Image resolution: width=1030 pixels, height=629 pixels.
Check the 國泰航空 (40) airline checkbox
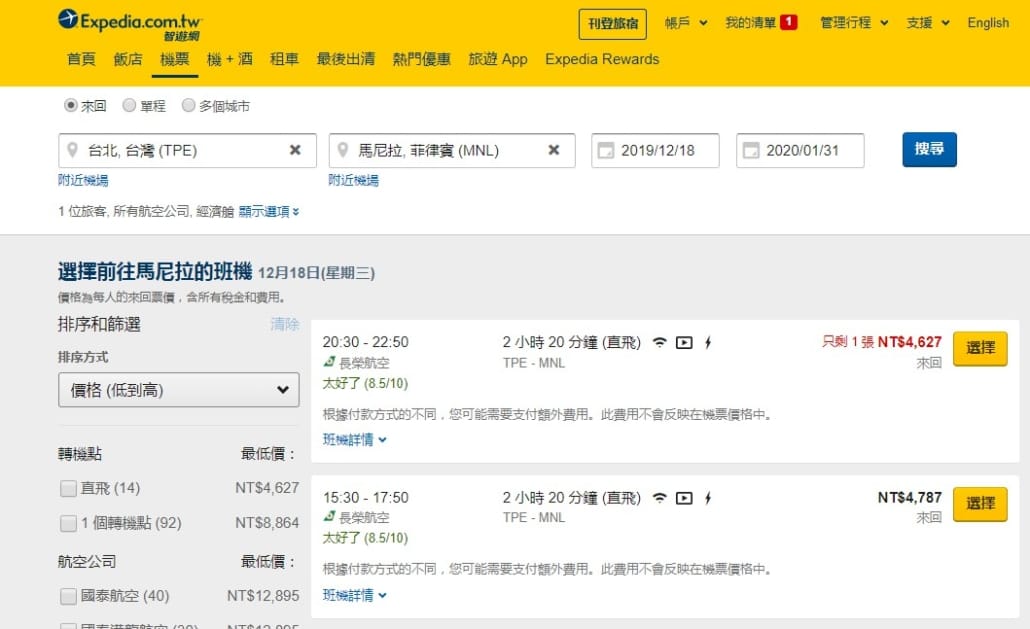(x=68, y=596)
